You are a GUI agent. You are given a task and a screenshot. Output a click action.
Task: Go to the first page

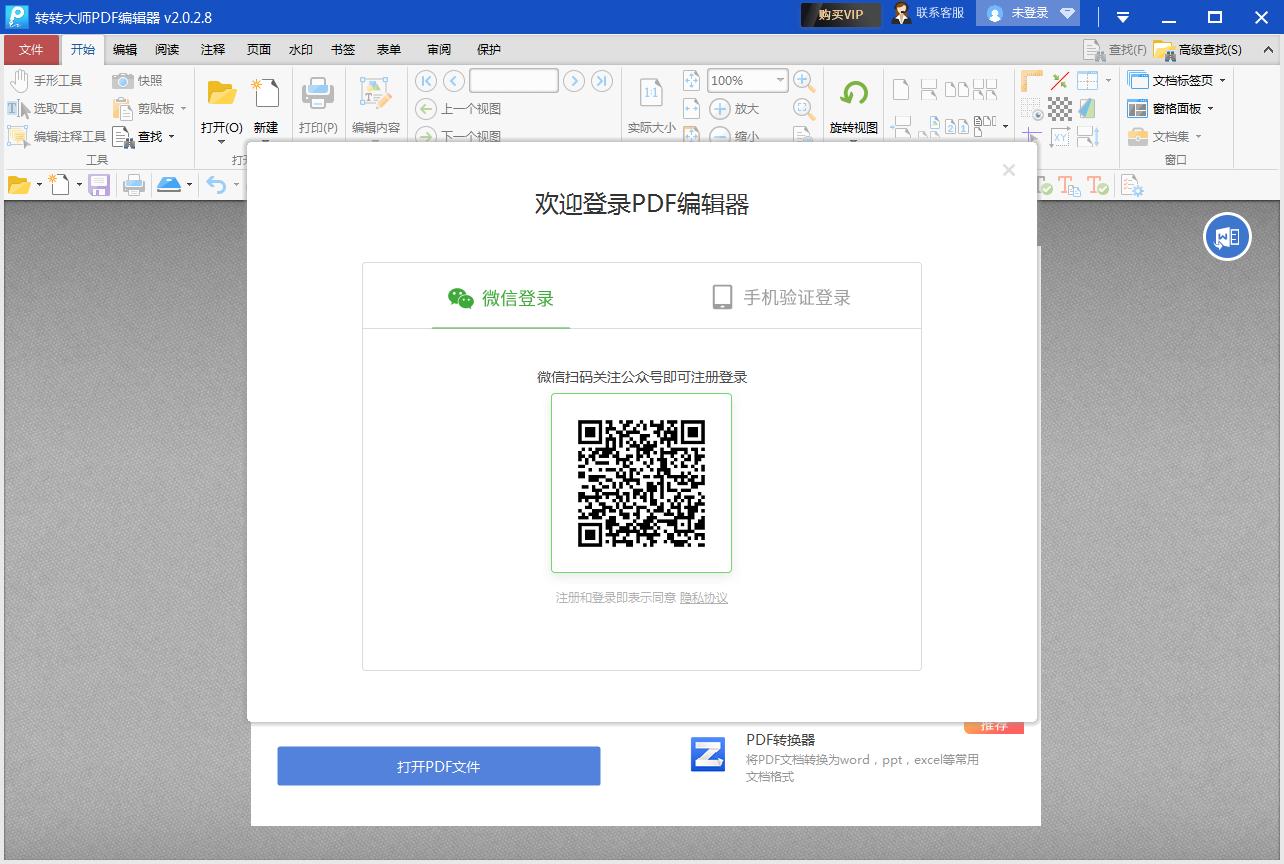(x=426, y=81)
